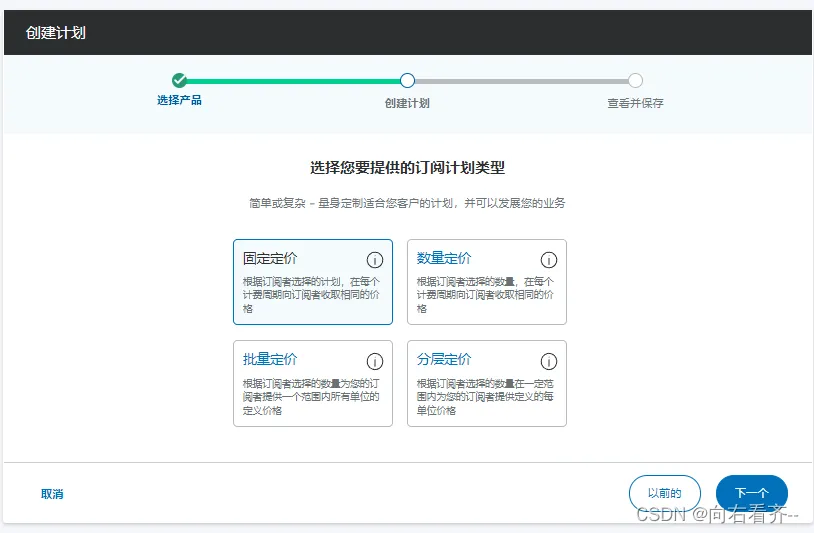814x533 pixels.
Task: Click info icon on 固定定价 card
Action: (375, 259)
